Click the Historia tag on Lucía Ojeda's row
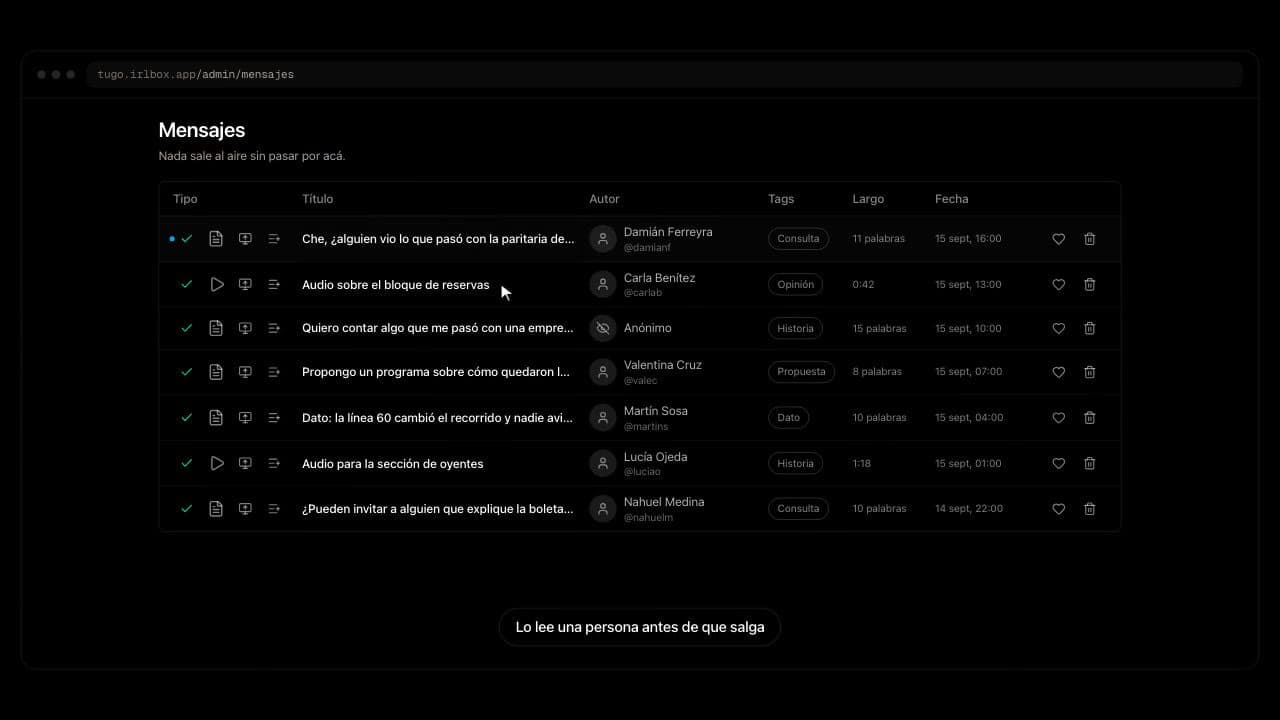Image resolution: width=1280 pixels, height=720 pixels. pos(796,464)
